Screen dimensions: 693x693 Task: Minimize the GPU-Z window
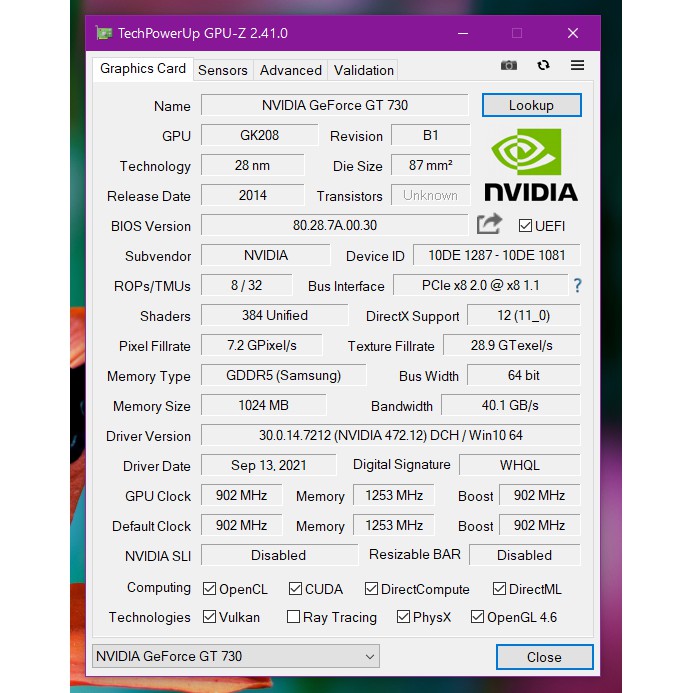(x=463, y=33)
